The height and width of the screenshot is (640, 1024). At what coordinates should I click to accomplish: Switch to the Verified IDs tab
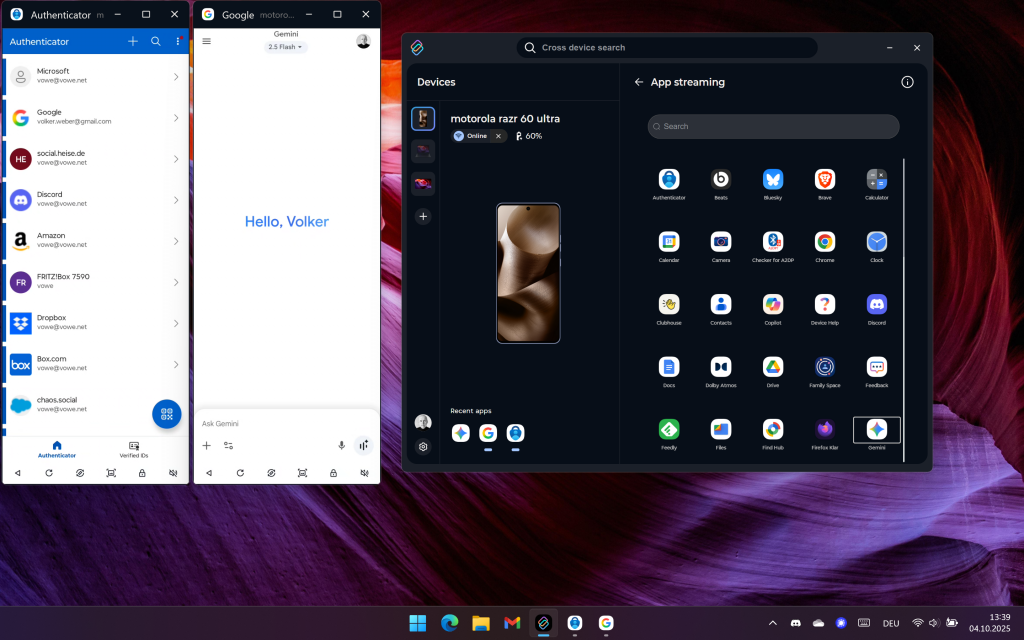(x=134, y=449)
